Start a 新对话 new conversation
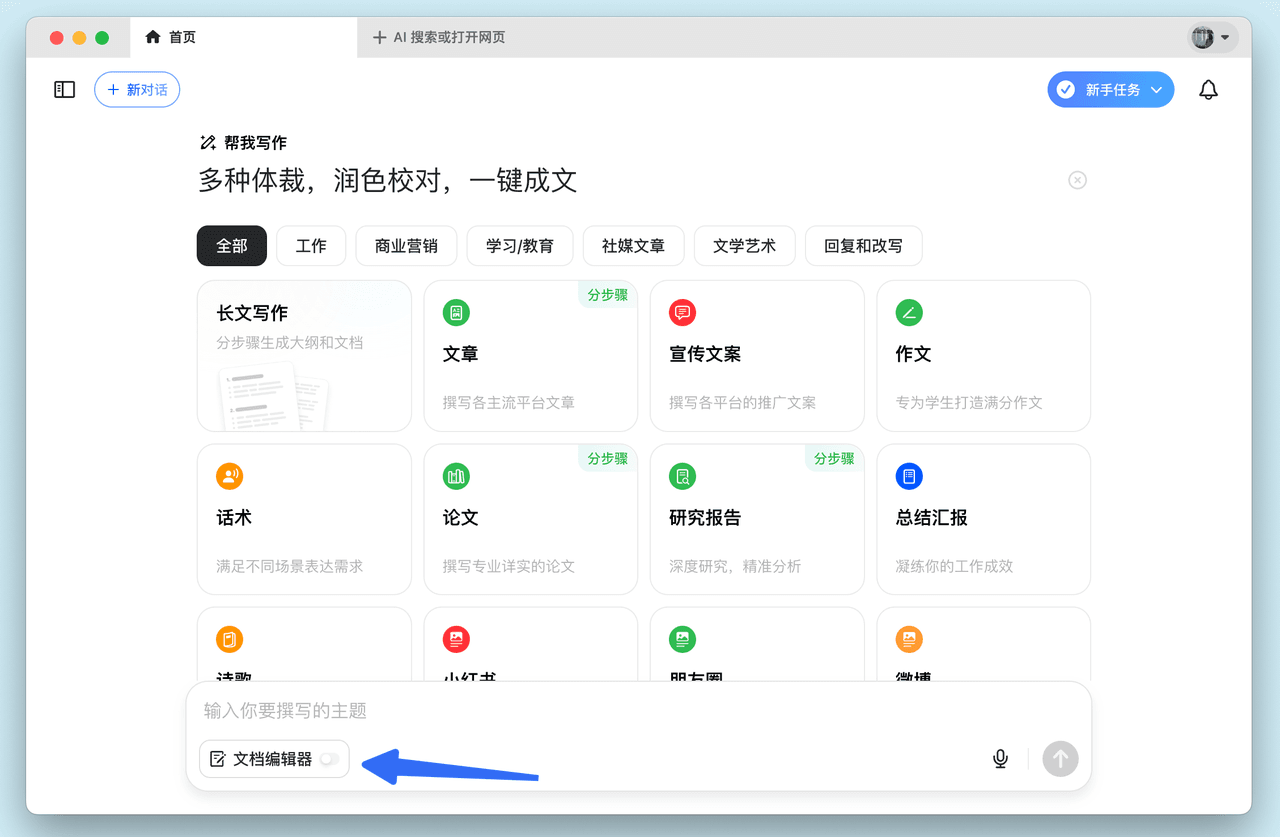Screen dimensions: 1280x837 point(137,90)
